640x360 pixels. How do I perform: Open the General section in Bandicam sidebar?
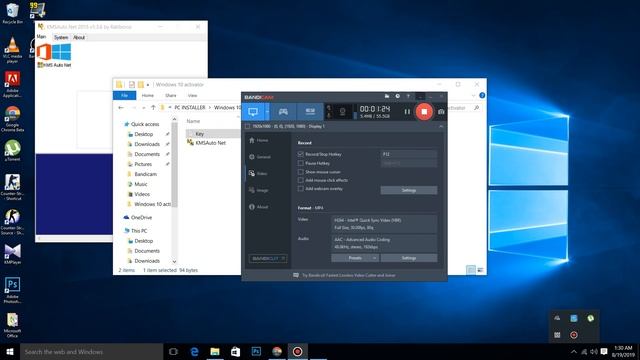click(260, 157)
